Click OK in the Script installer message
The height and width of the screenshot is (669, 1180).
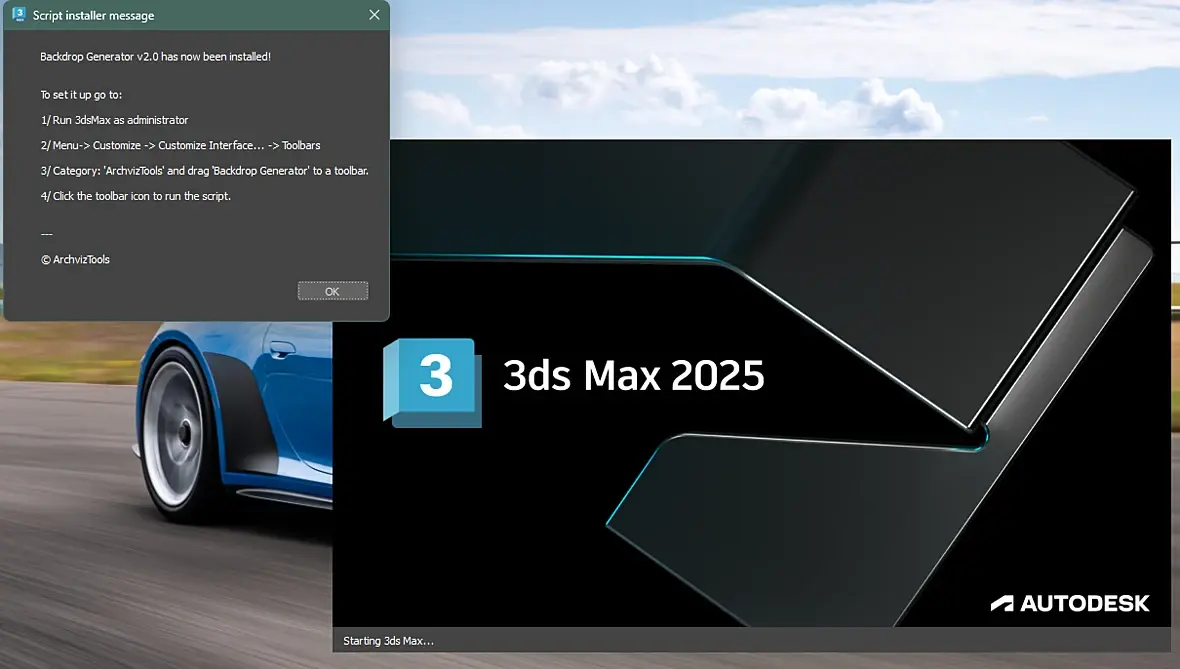[333, 291]
